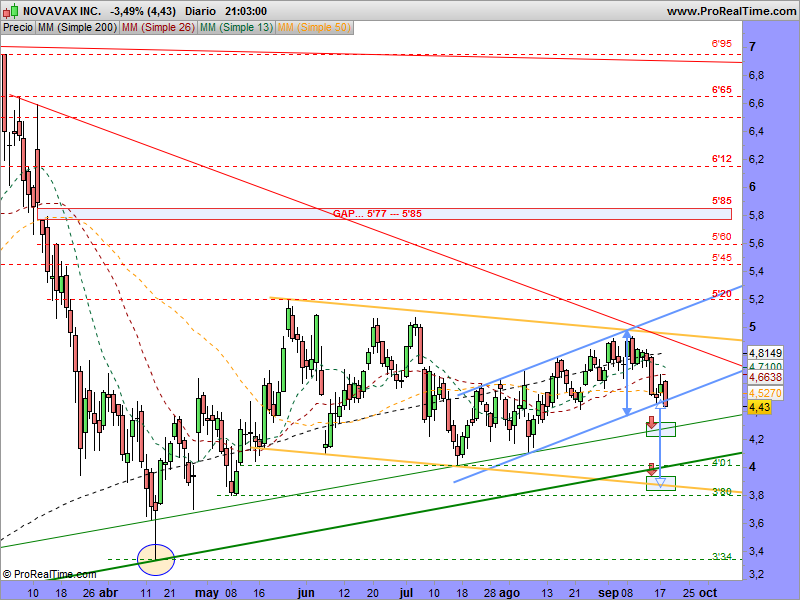The image size is (800, 600).
Task: Click the 3,6 value on the price scale
Action: click(757, 523)
